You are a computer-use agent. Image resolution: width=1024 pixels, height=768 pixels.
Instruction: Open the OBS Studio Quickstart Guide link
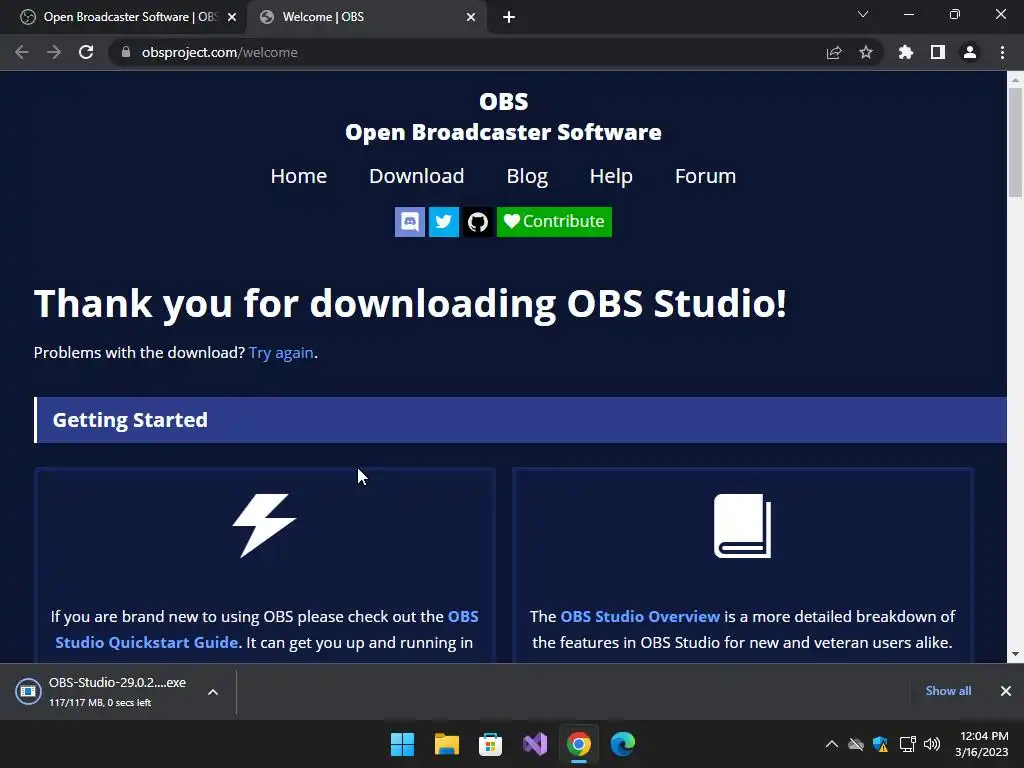[x=146, y=642]
